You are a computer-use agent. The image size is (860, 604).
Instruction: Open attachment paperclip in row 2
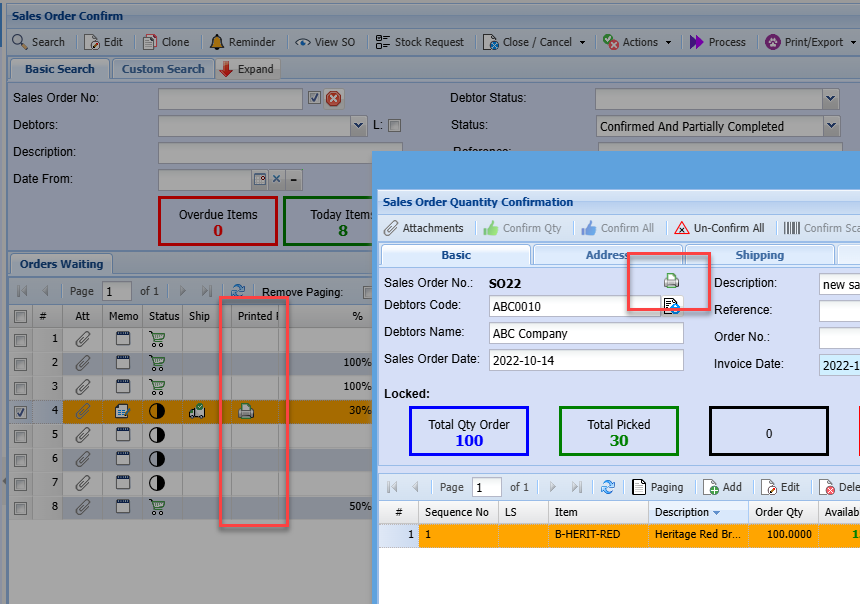point(83,363)
